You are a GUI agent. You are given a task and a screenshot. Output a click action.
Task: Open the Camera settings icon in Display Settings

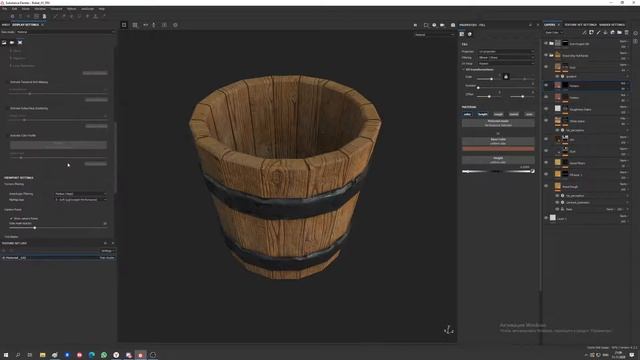12,42
